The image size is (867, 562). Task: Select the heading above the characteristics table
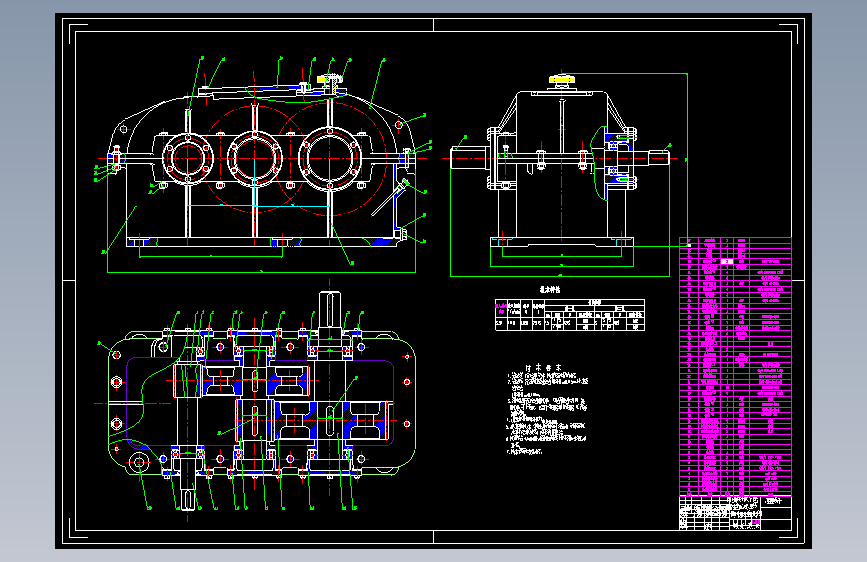pyautogui.click(x=550, y=289)
